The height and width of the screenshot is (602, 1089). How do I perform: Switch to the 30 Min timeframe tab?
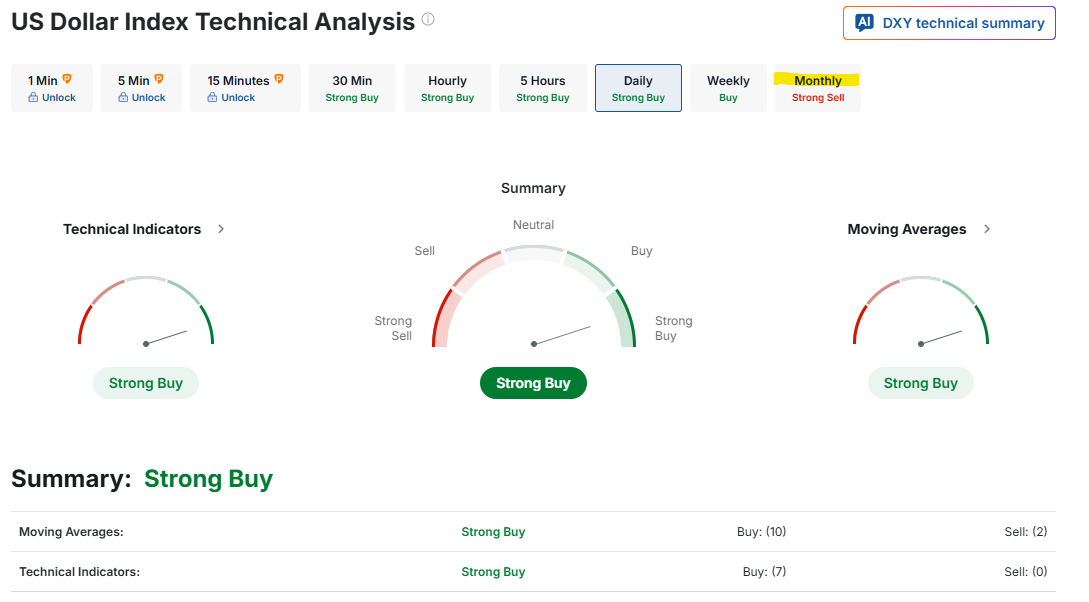click(x=352, y=88)
